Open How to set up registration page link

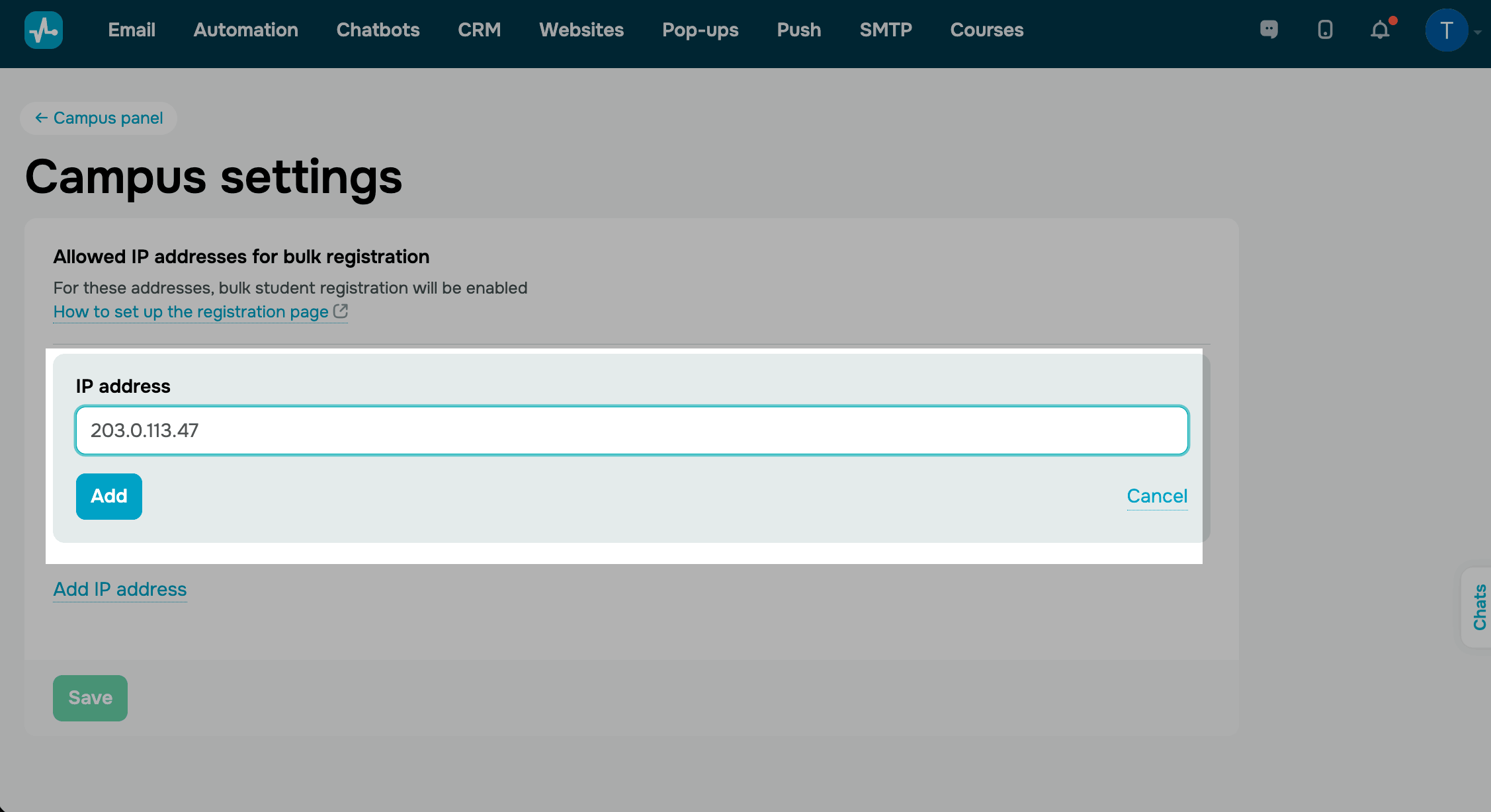point(200,311)
